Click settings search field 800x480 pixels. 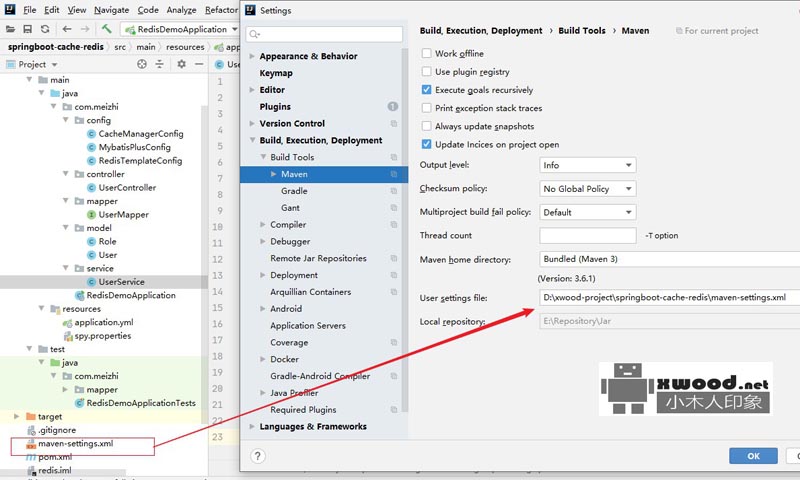324,34
